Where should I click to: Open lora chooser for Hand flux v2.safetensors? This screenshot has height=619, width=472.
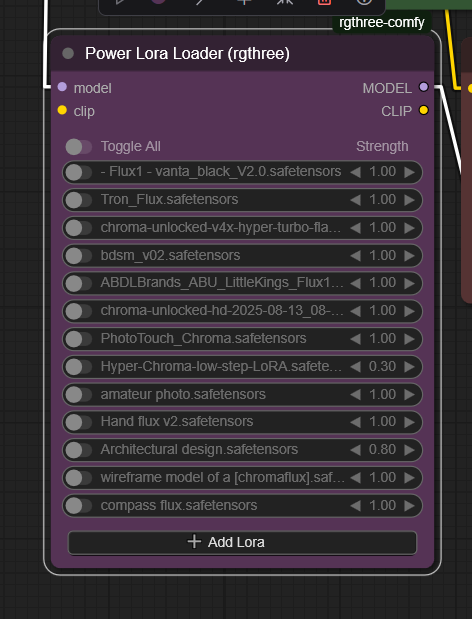pos(177,422)
